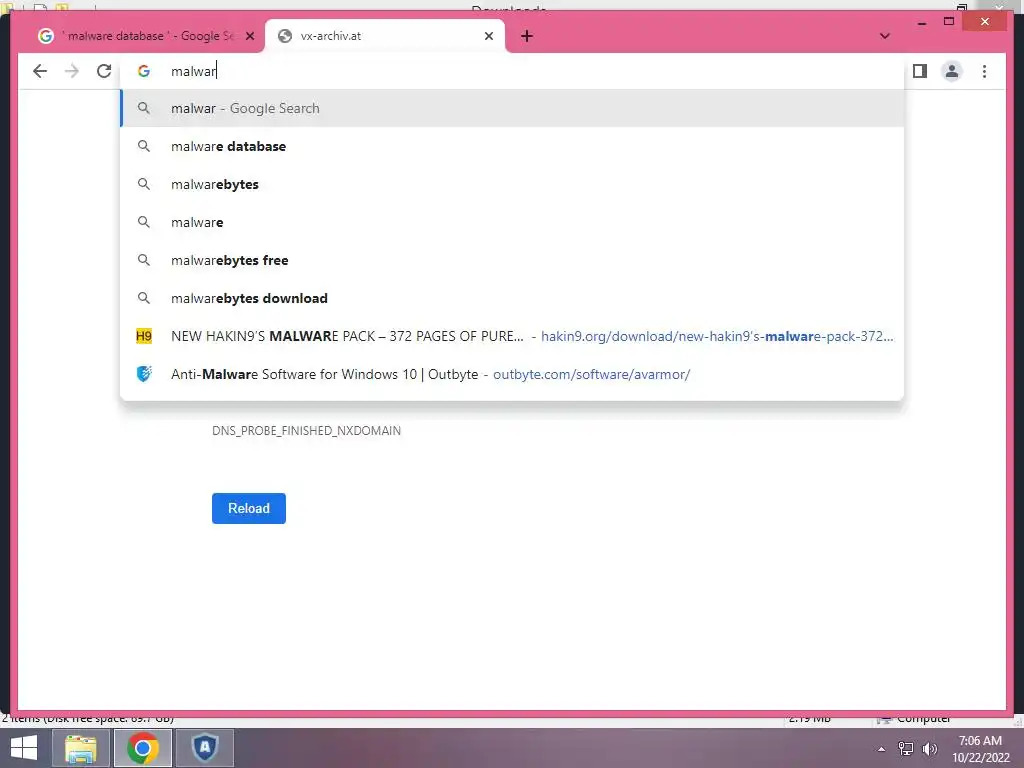The width and height of the screenshot is (1024, 768).
Task: Close the vx-archiv.at tab
Action: [x=488, y=36]
